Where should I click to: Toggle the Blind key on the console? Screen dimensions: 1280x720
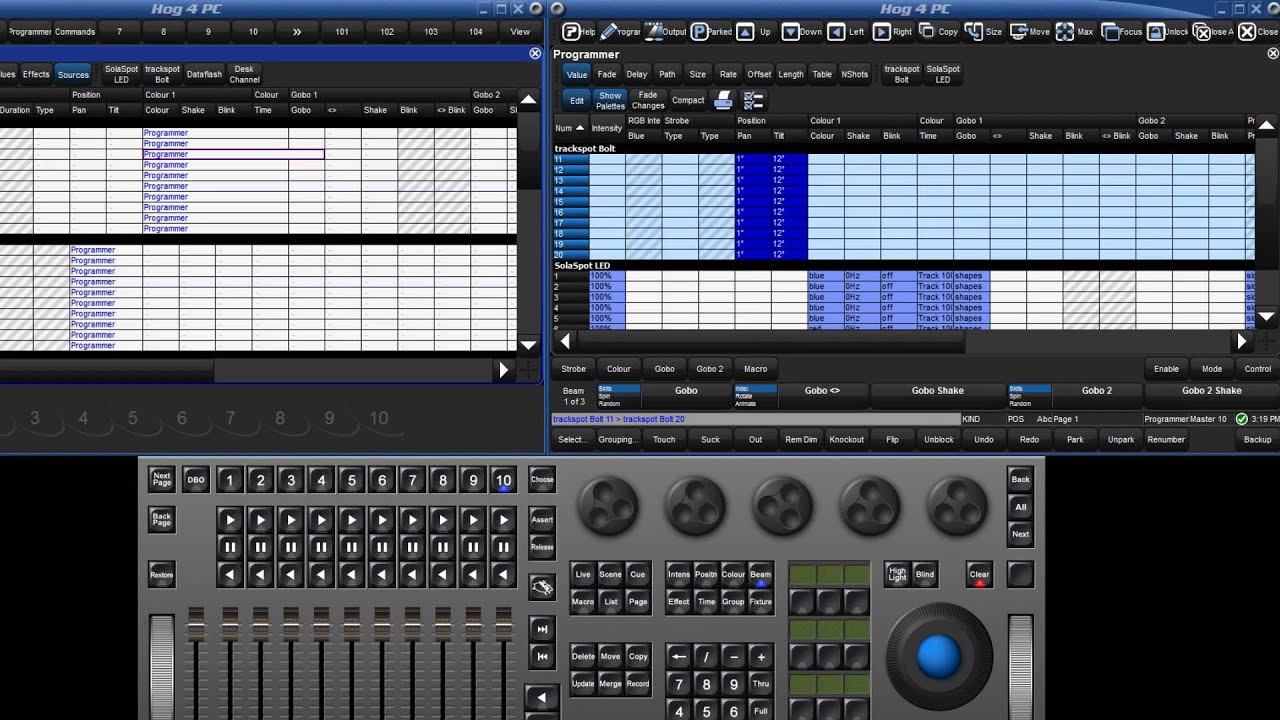(925, 574)
